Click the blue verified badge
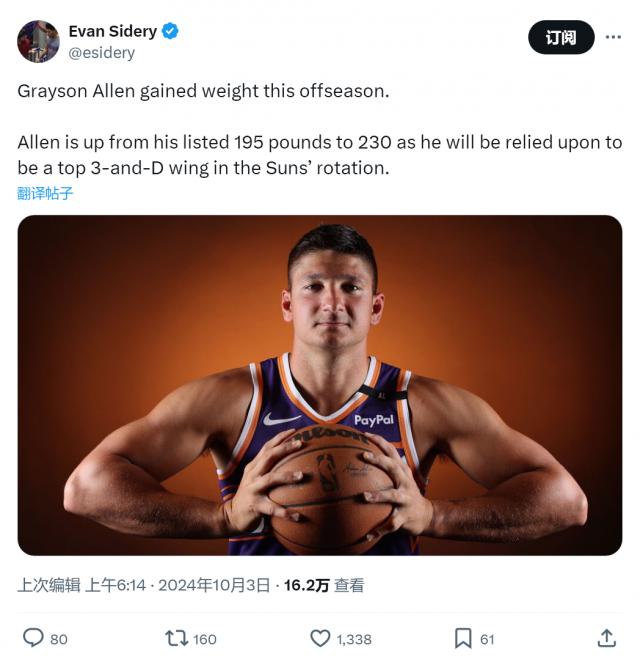 tap(171, 31)
